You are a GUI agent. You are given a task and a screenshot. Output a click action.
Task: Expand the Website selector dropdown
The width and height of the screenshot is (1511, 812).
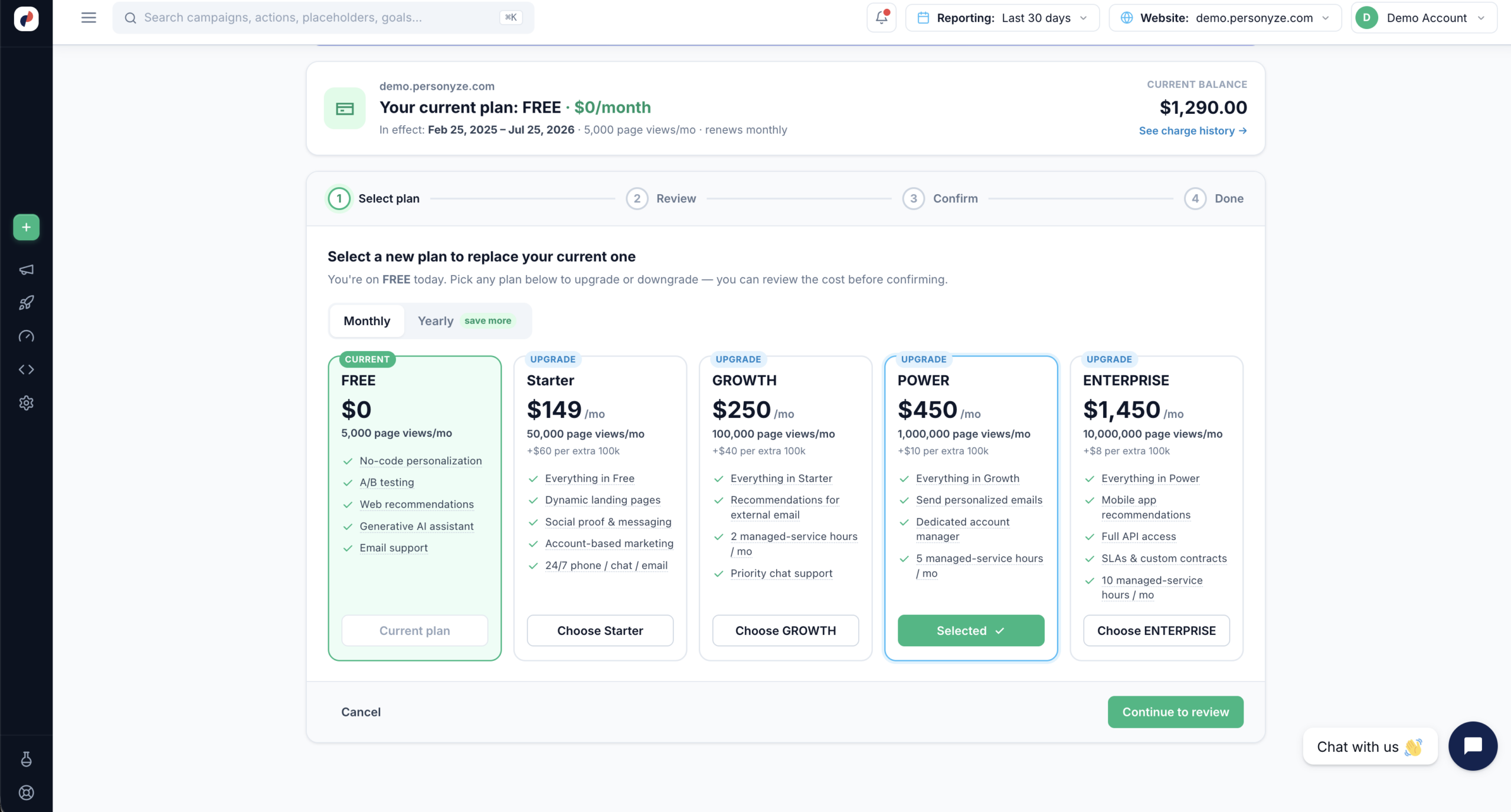[1225, 18]
